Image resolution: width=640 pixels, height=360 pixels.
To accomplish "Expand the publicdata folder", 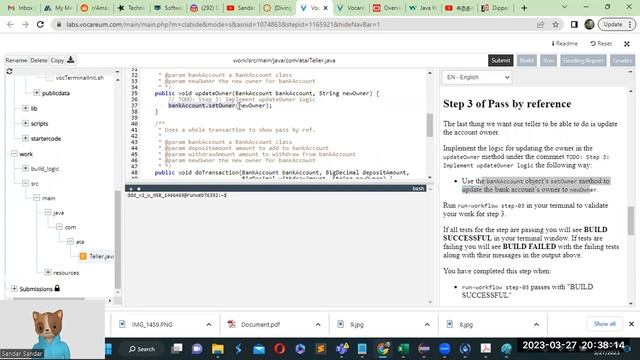I will click(x=36, y=93).
